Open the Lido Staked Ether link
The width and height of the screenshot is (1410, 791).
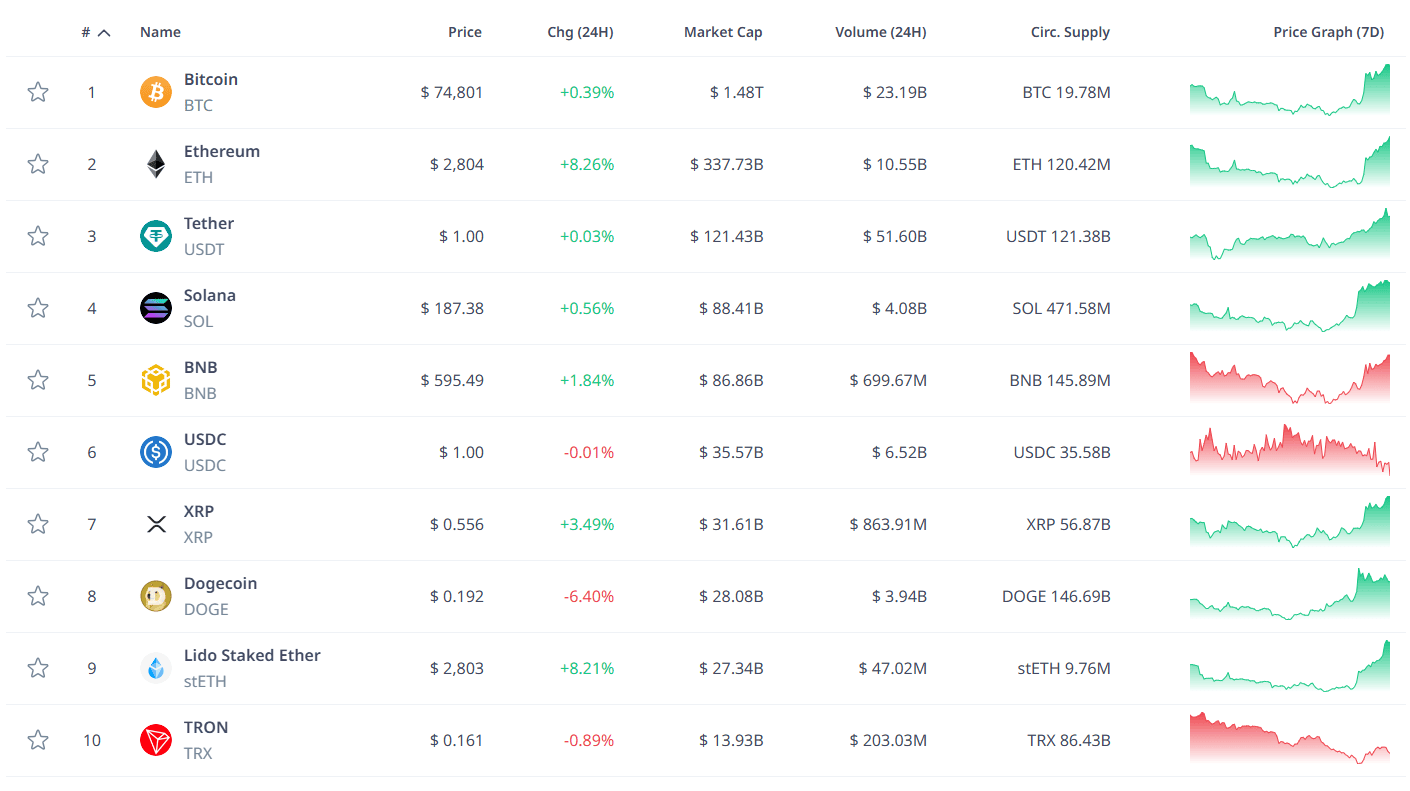tap(252, 655)
